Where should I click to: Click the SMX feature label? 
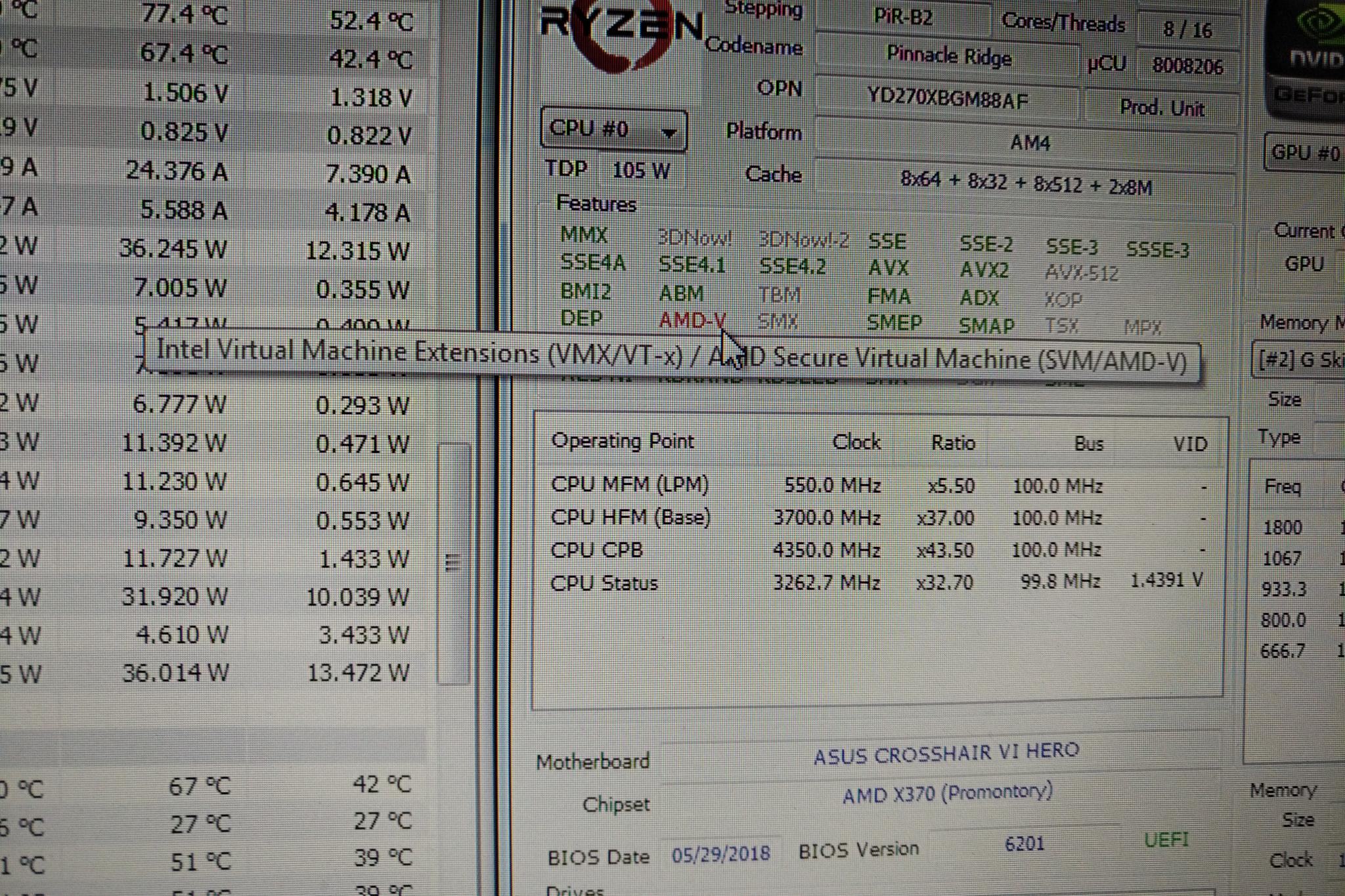click(x=778, y=322)
